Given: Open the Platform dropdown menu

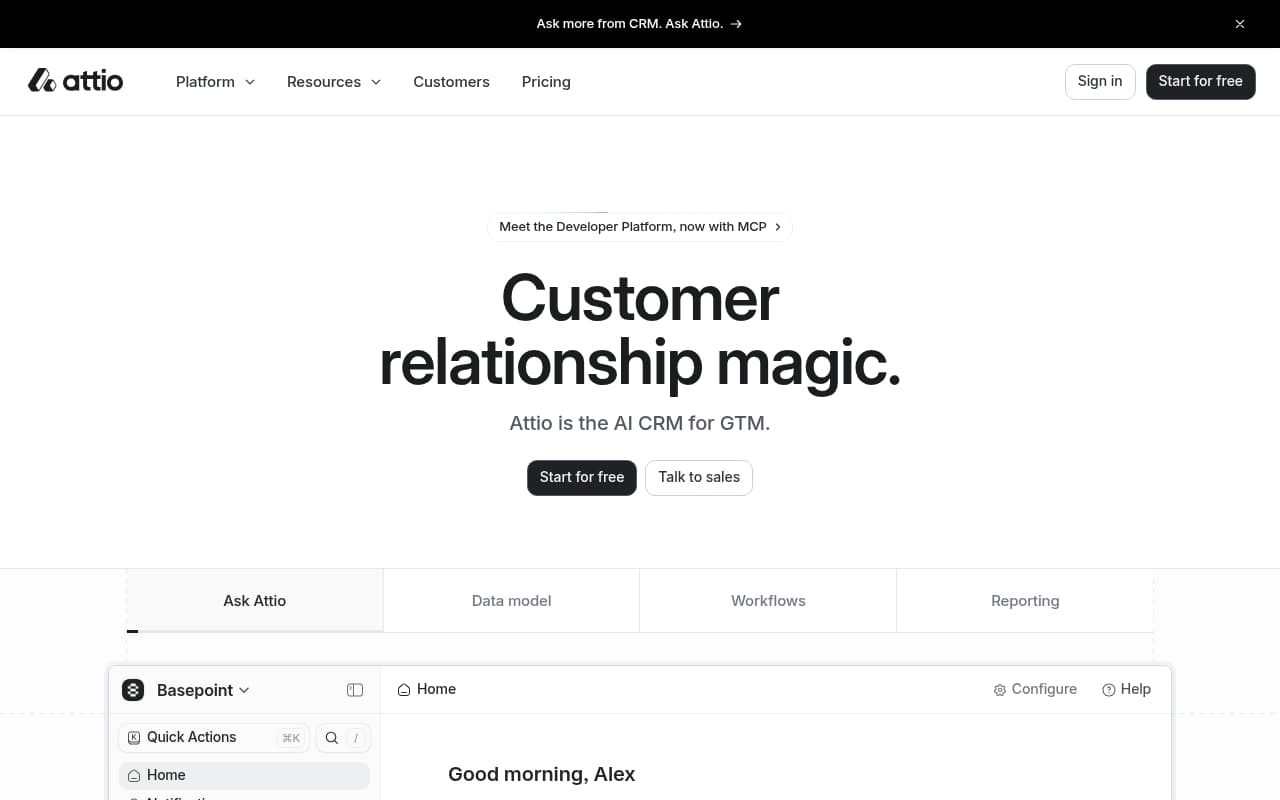Looking at the screenshot, I should pyautogui.click(x=214, y=81).
